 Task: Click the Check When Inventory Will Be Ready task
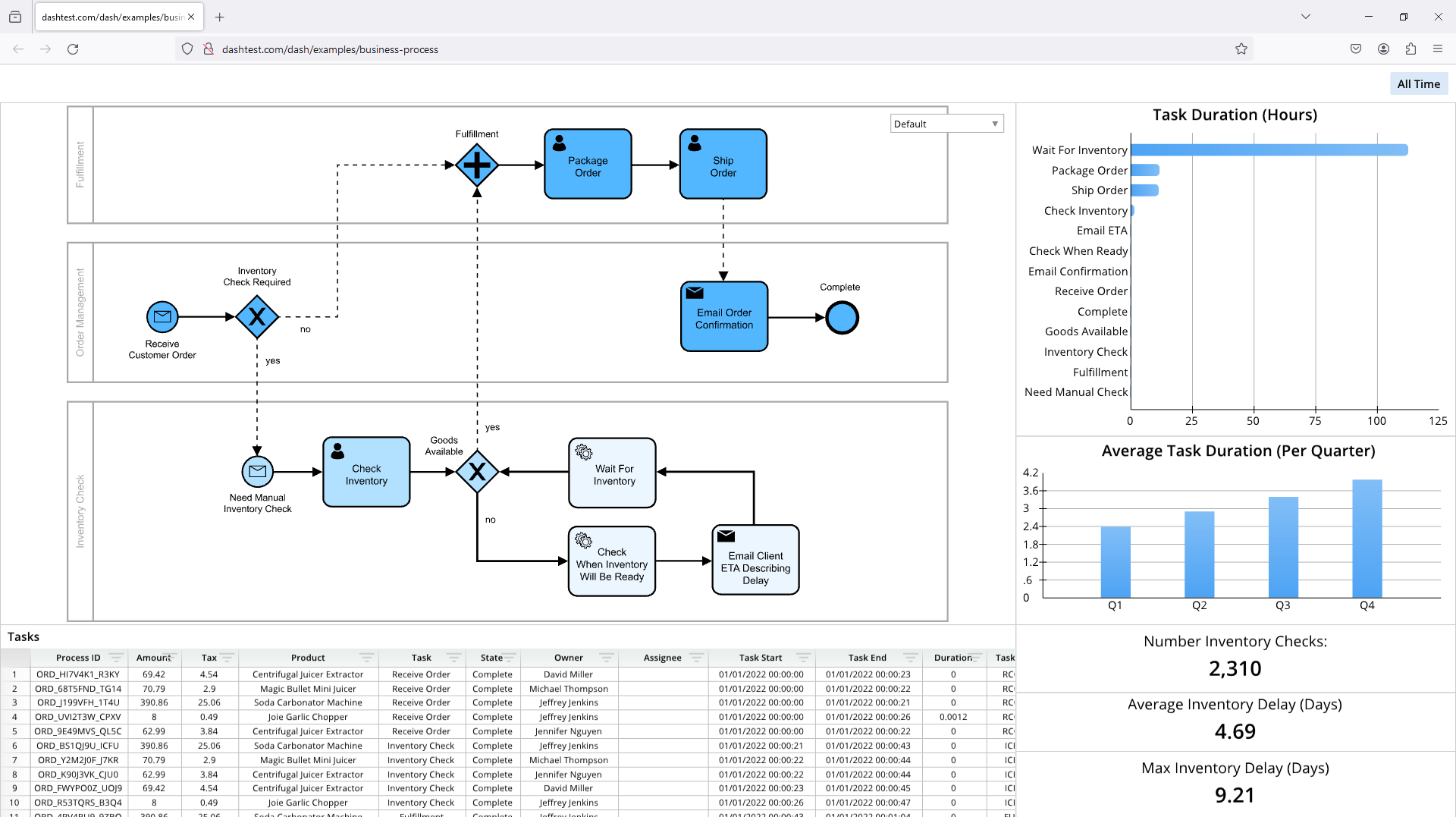point(612,561)
